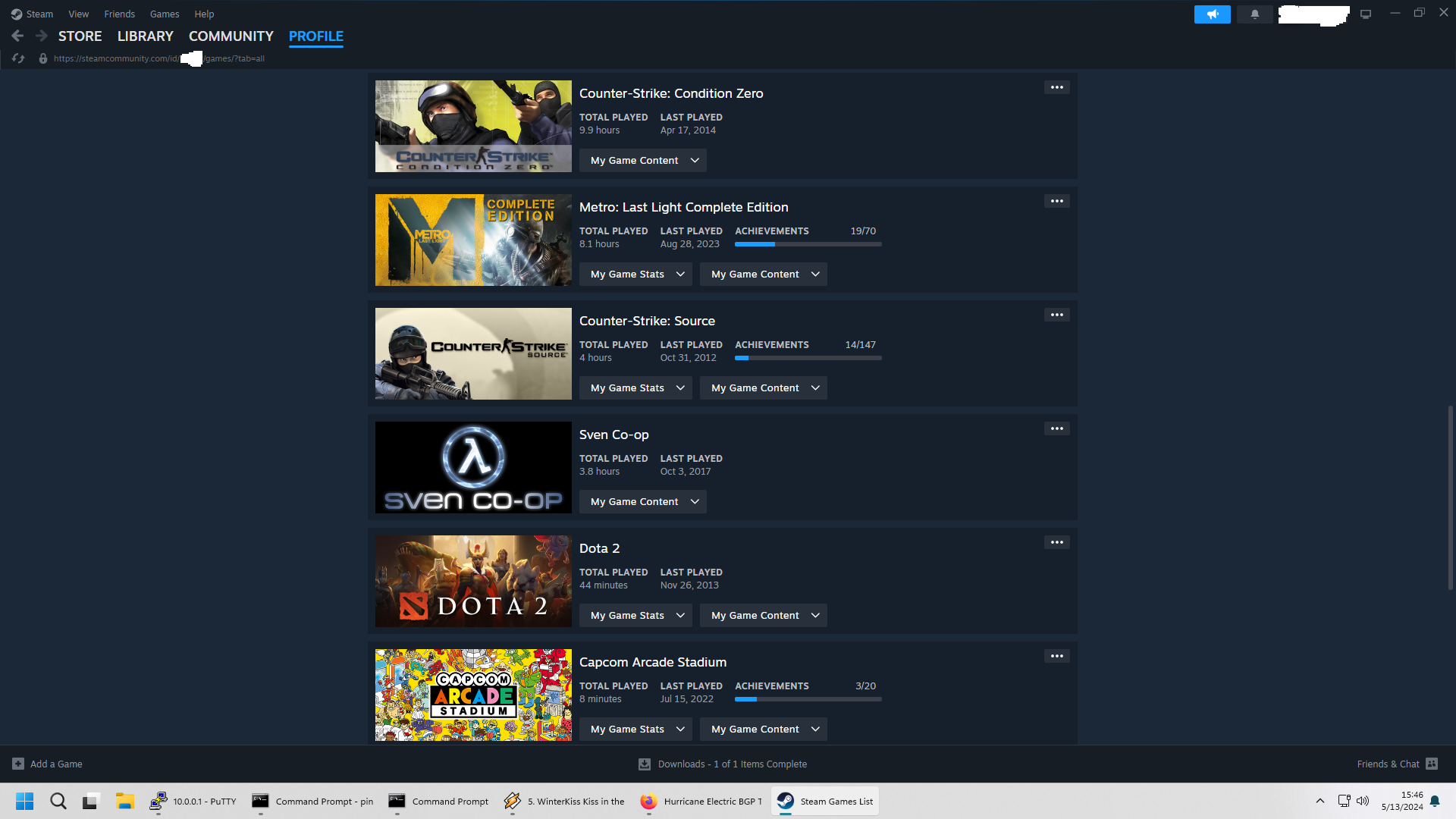Expand My Game Content for Counter-Strike: Source

(764, 388)
